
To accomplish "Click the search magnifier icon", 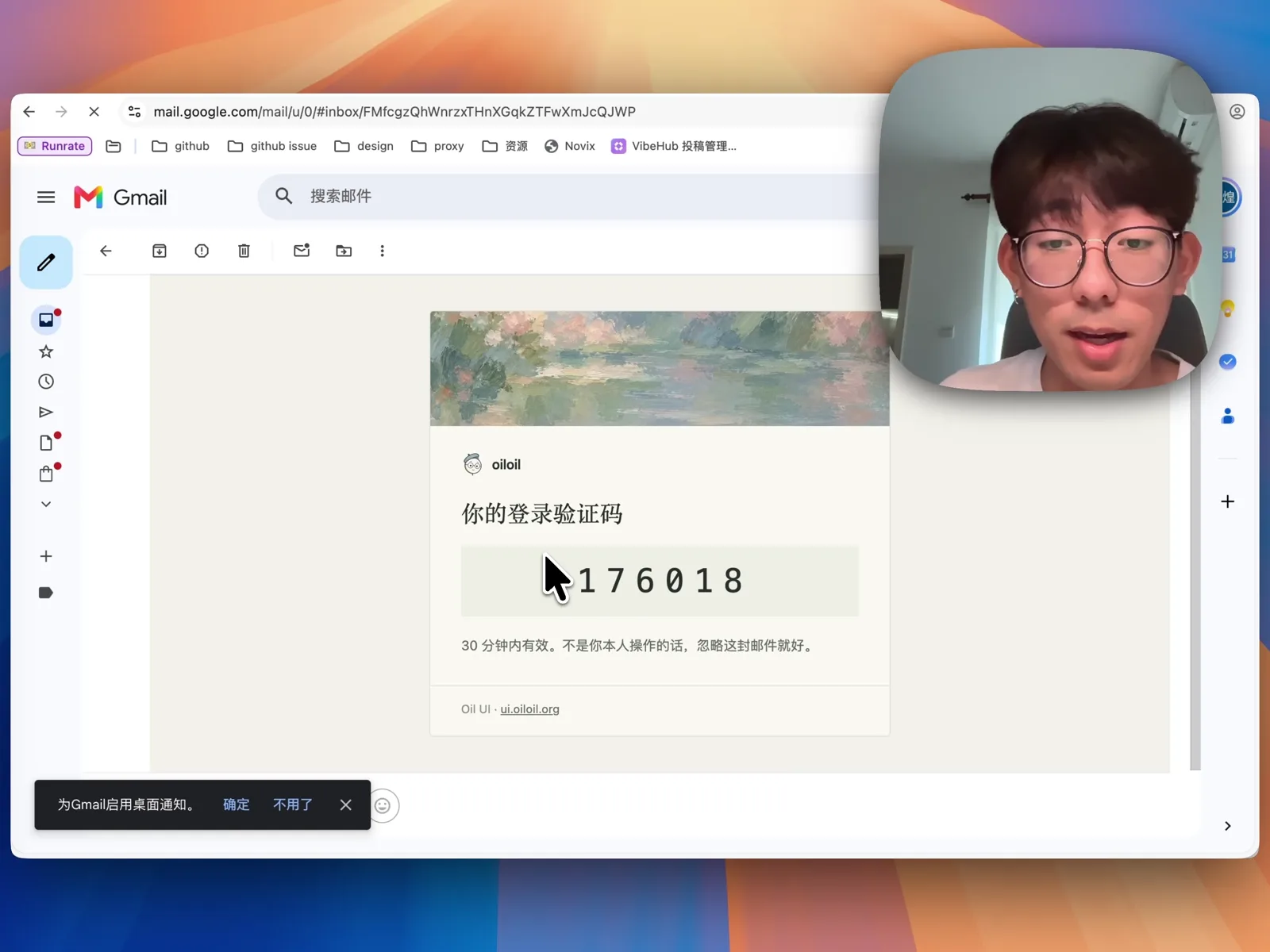I will pos(283,196).
